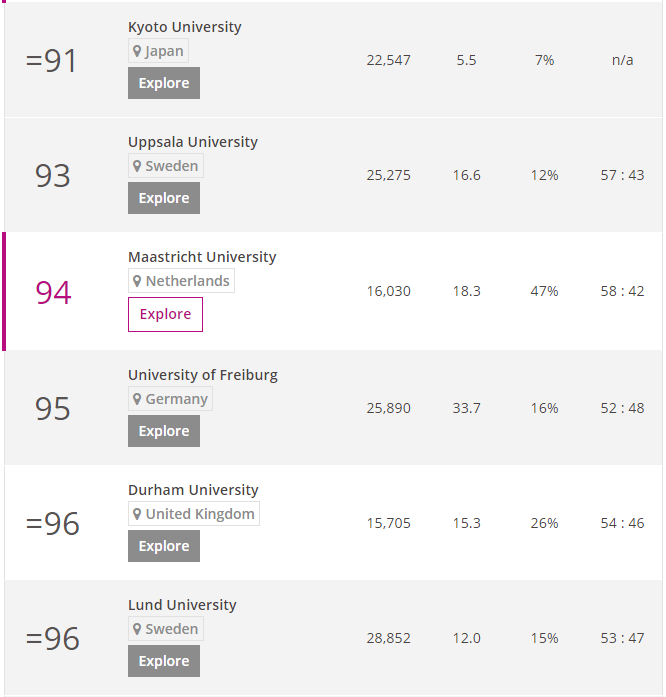This screenshot has width=666, height=697.
Task: Click pin icon in Lund's Sweden tag
Action: (x=137, y=629)
